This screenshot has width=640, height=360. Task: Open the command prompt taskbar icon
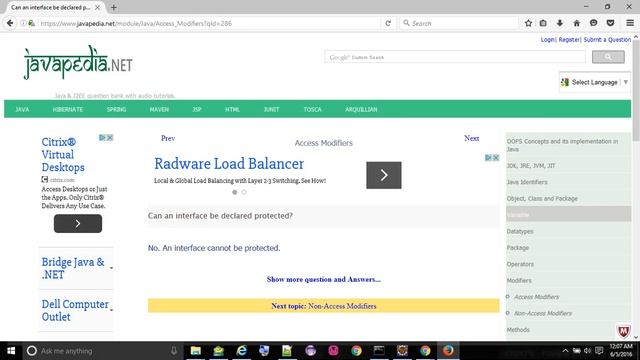379,351
